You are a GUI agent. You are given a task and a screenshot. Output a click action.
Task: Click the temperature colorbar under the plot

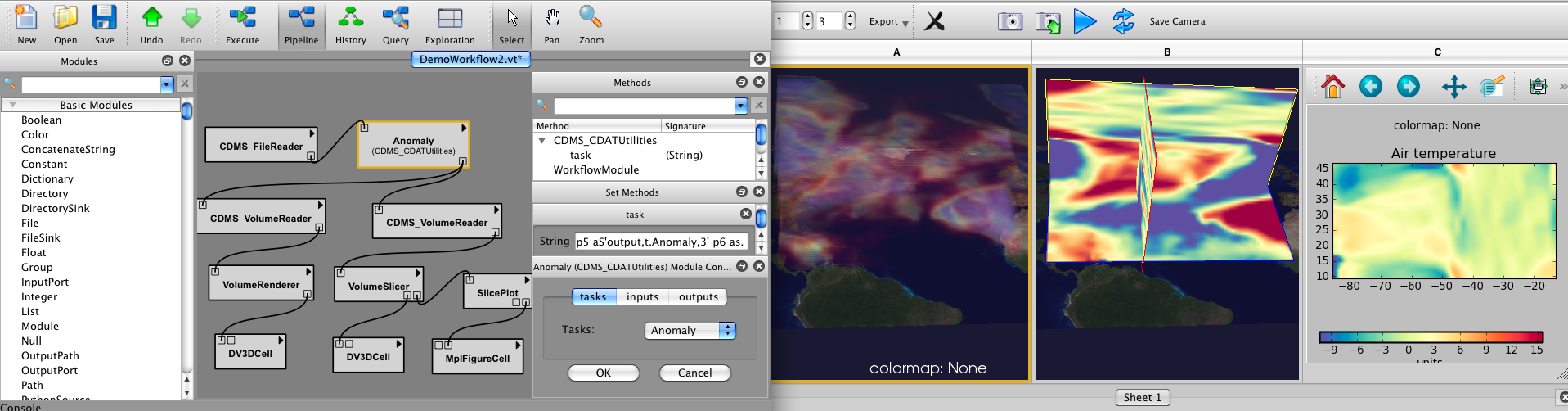1431,336
